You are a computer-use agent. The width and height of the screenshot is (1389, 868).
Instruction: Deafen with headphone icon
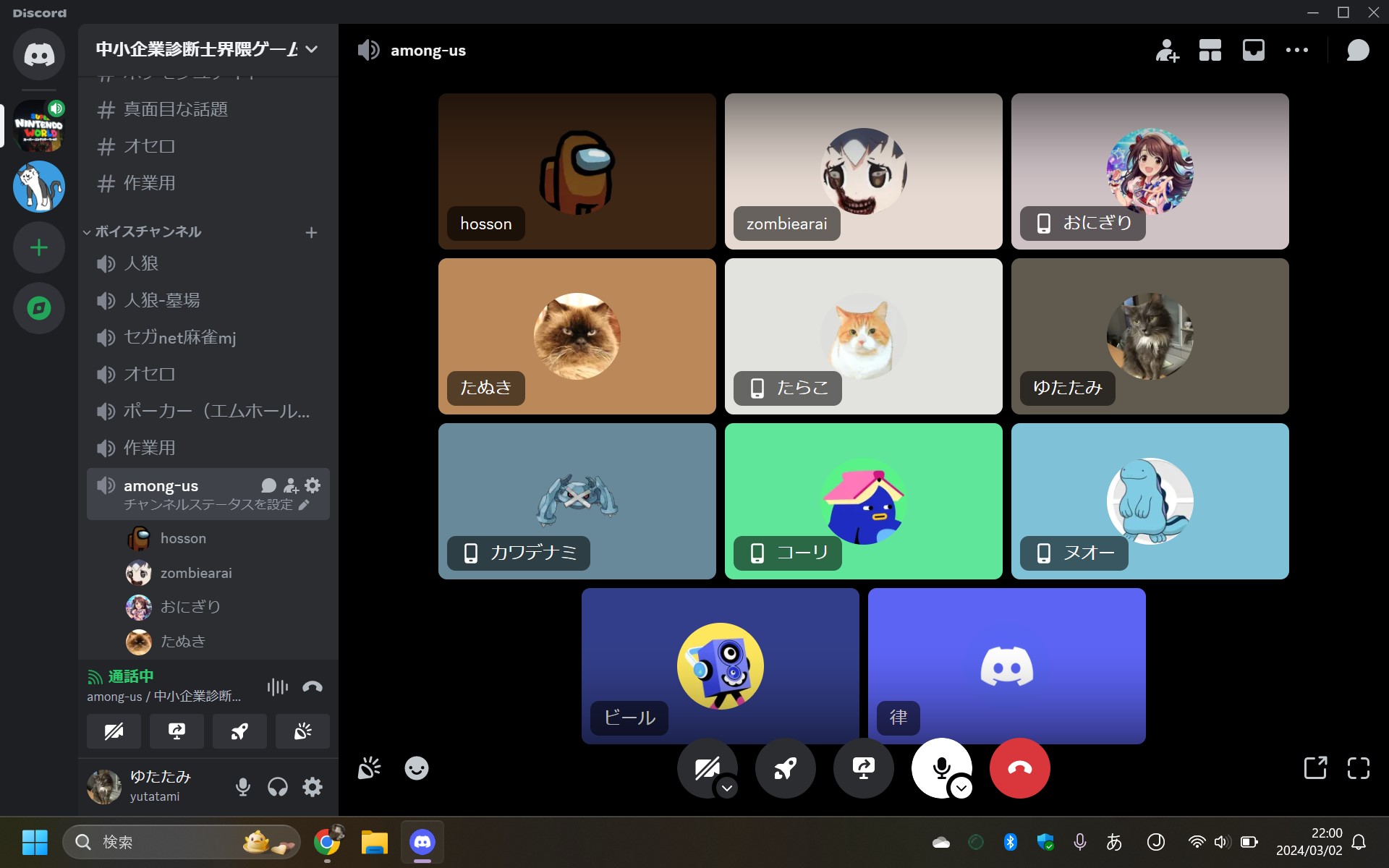click(x=278, y=787)
